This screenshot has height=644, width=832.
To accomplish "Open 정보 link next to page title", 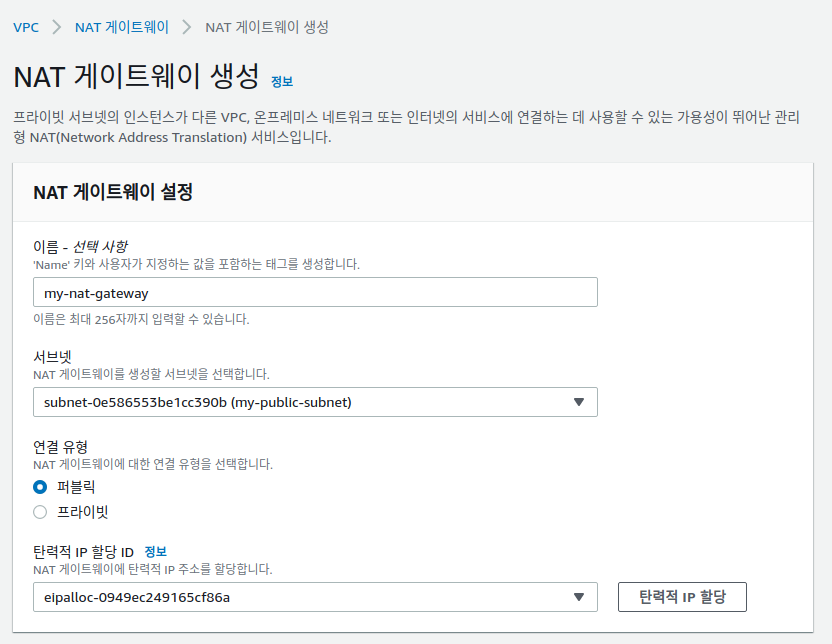I will tap(282, 82).
